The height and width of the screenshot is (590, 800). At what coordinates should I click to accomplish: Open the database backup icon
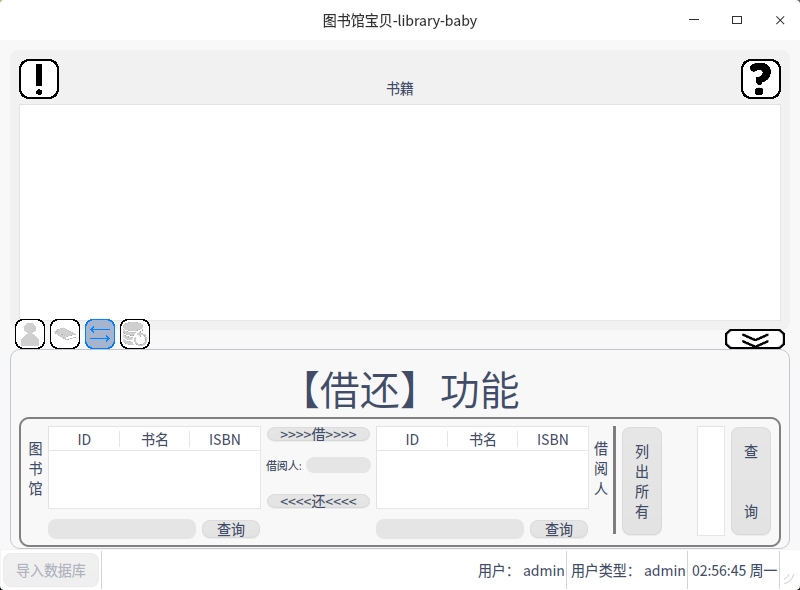tap(135, 334)
